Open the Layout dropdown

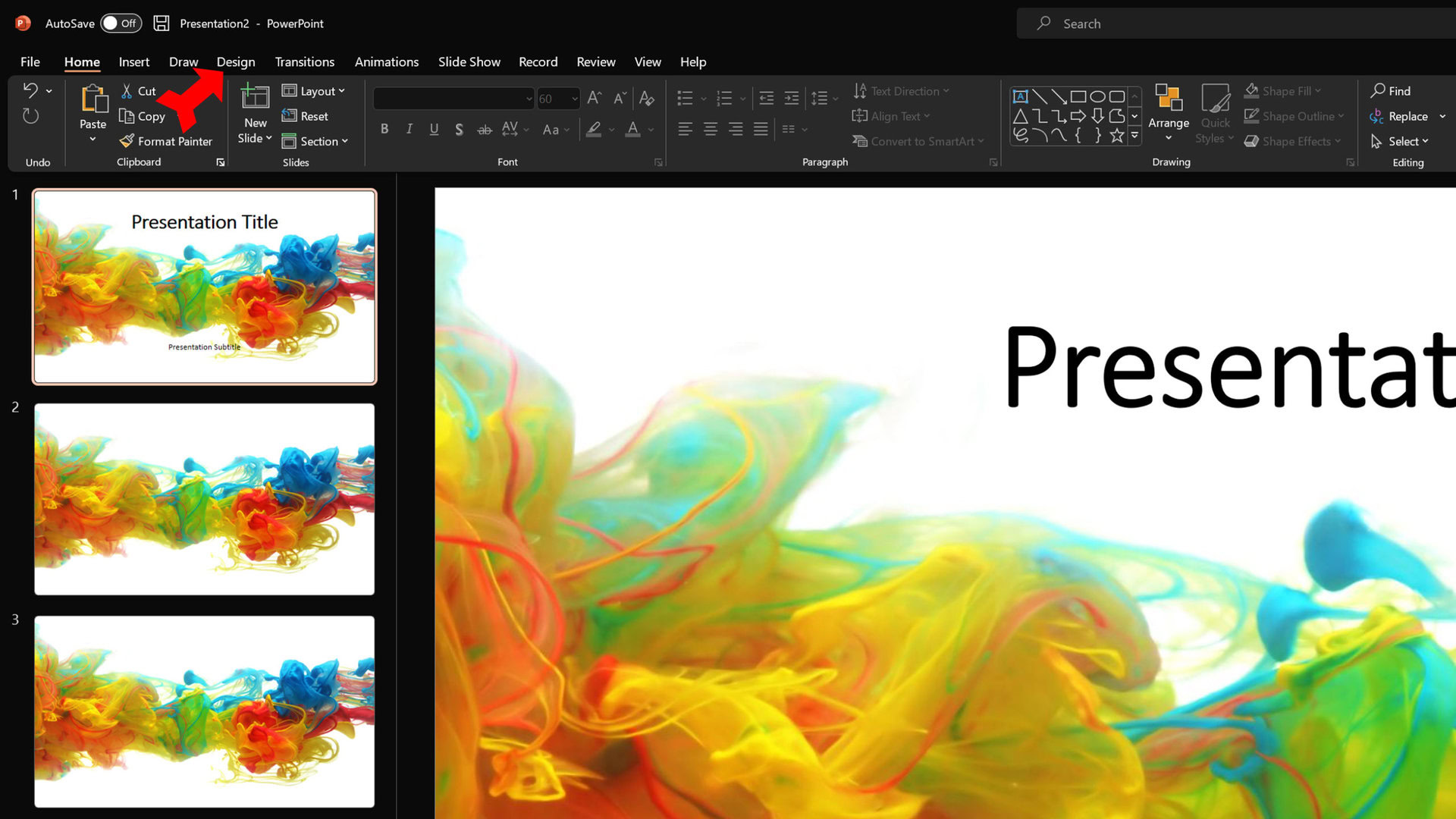pyautogui.click(x=314, y=91)
